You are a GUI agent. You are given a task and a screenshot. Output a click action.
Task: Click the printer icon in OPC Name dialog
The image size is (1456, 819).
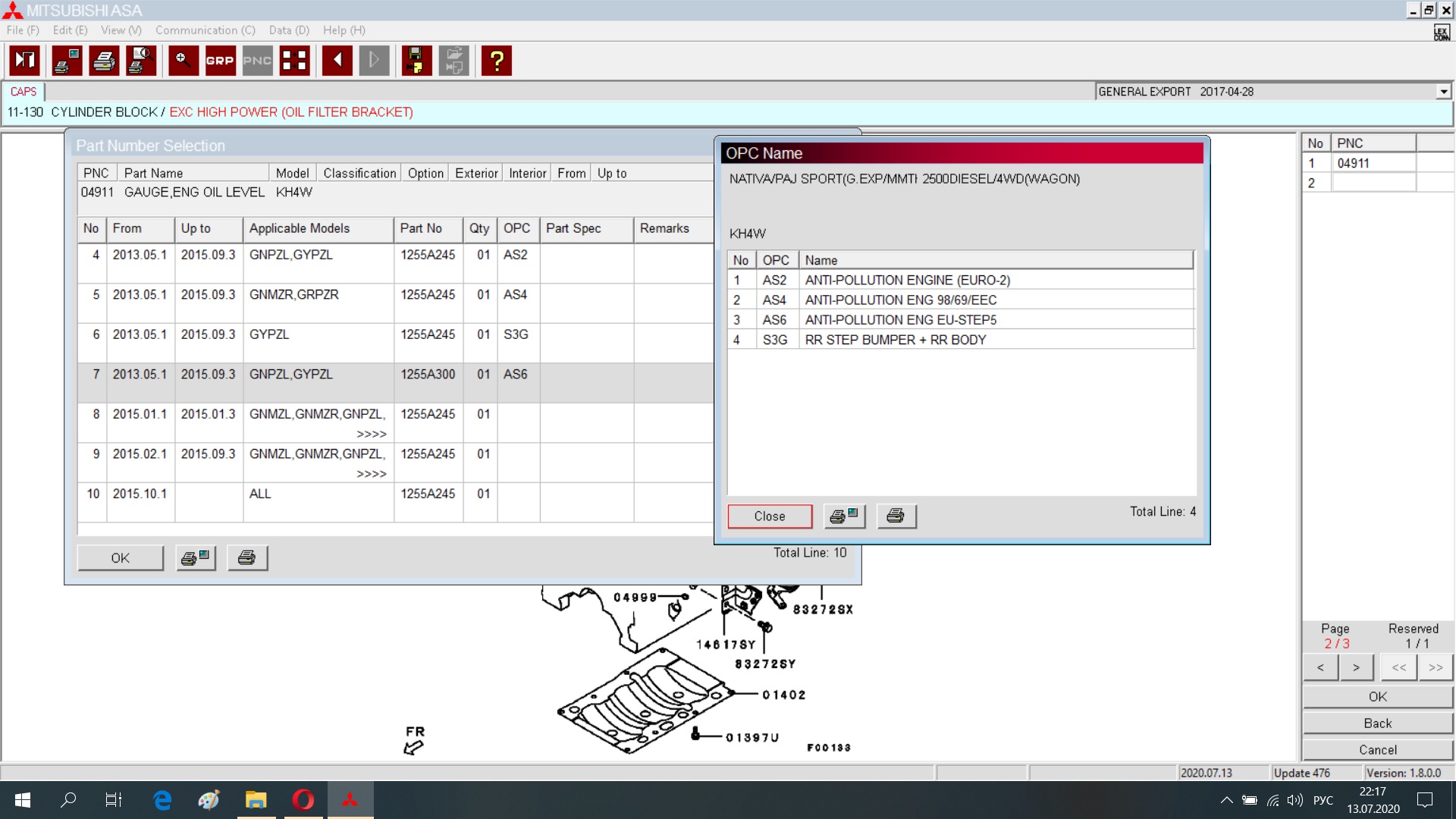[896, 516]
